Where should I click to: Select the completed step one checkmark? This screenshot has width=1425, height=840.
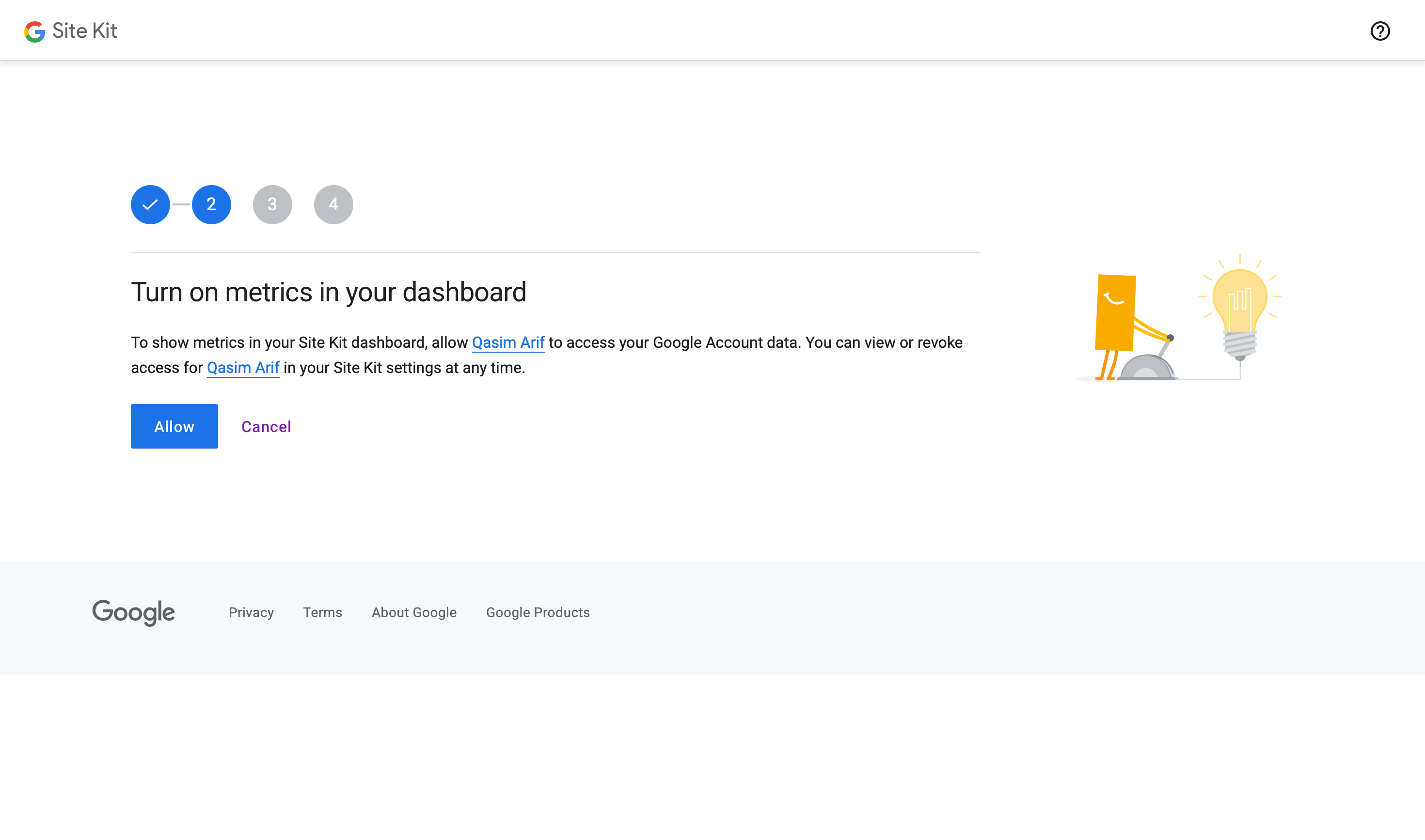click(x=150, y=204)
